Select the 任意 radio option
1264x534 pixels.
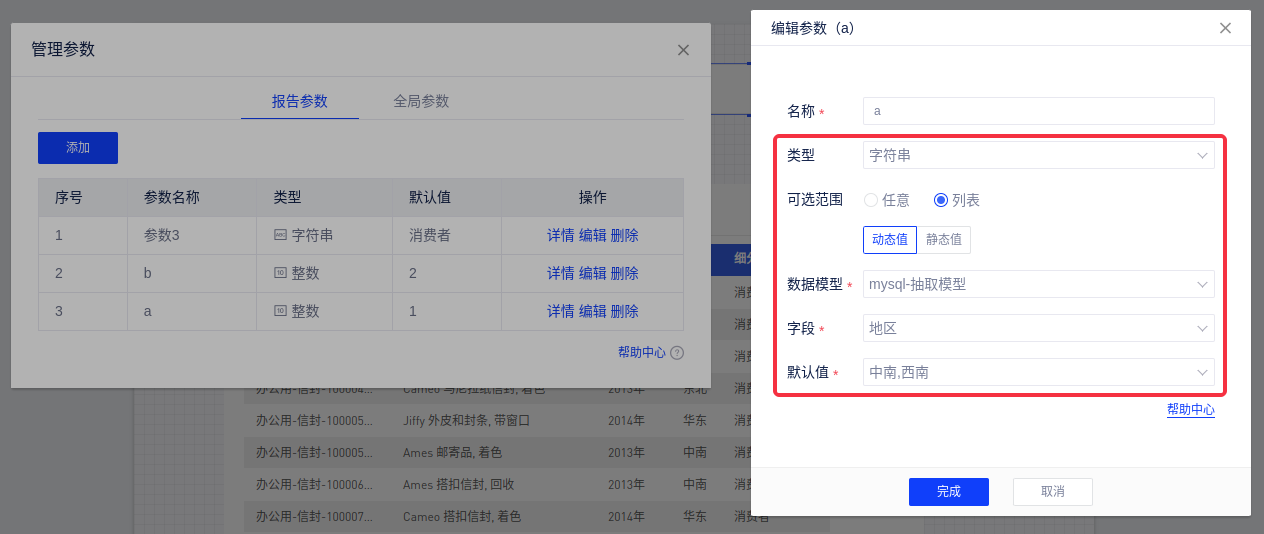coord(871,200)
